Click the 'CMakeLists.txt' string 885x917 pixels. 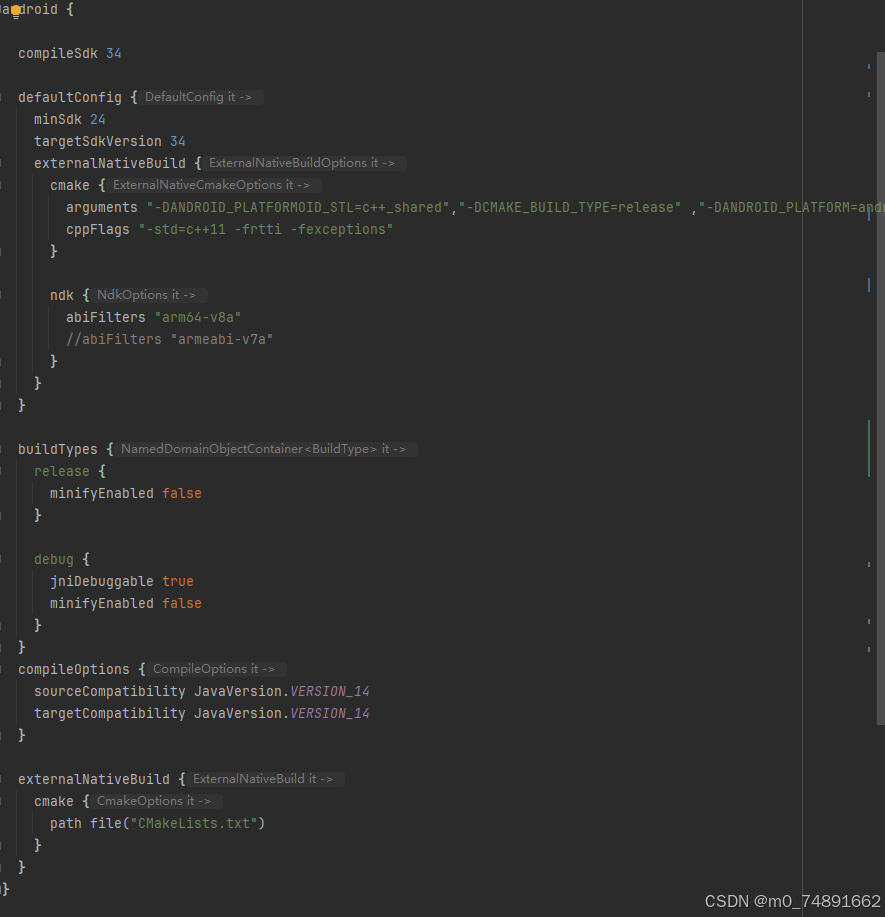point(194,823)
